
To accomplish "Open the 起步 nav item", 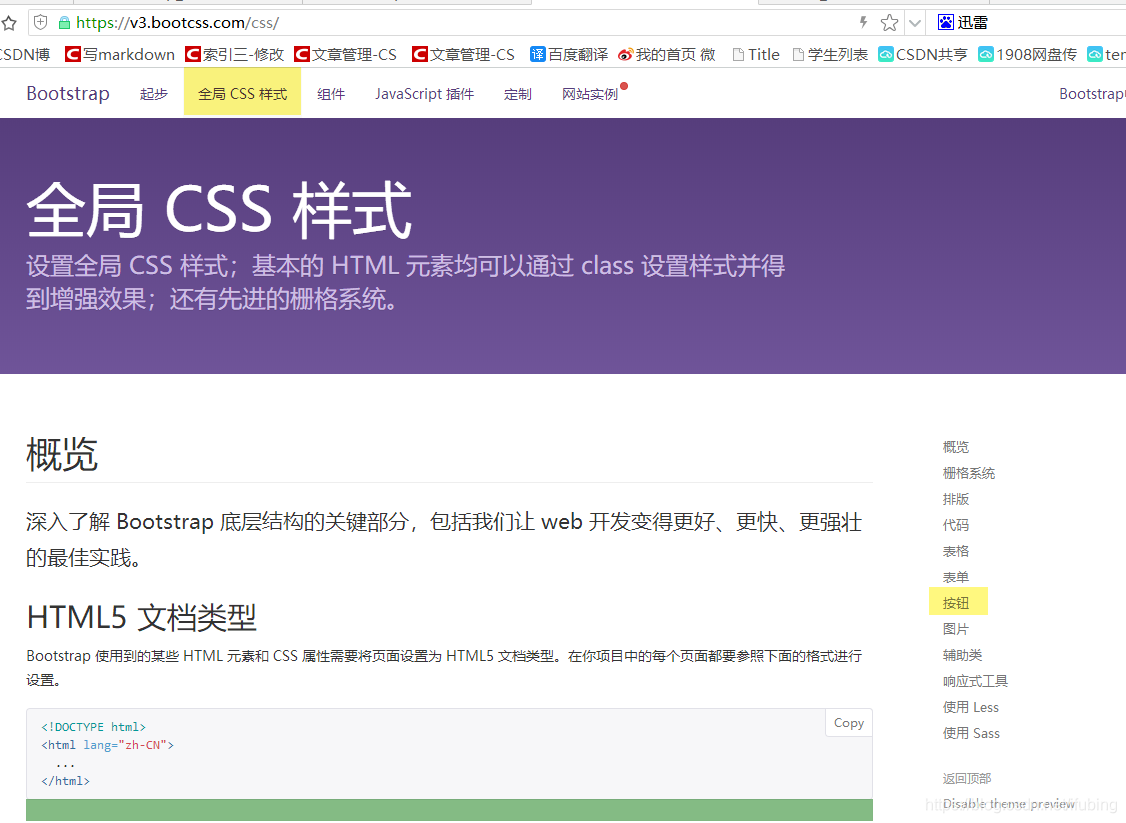I will pyautogui.click(x=154, y=94).
